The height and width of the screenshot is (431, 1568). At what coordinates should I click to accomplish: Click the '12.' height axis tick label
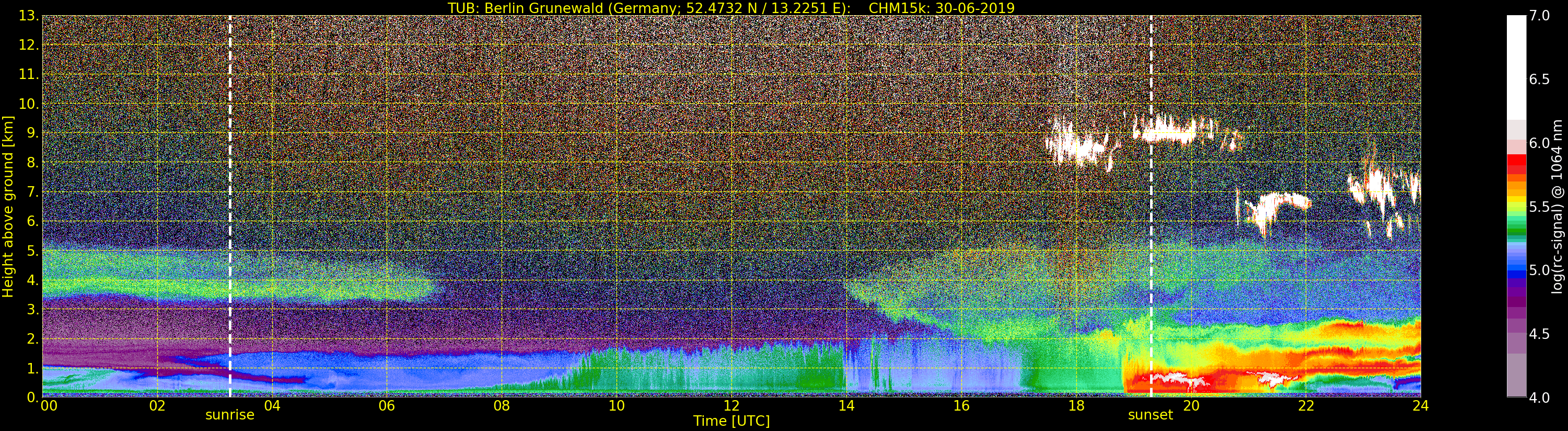(x=29, y=45)
